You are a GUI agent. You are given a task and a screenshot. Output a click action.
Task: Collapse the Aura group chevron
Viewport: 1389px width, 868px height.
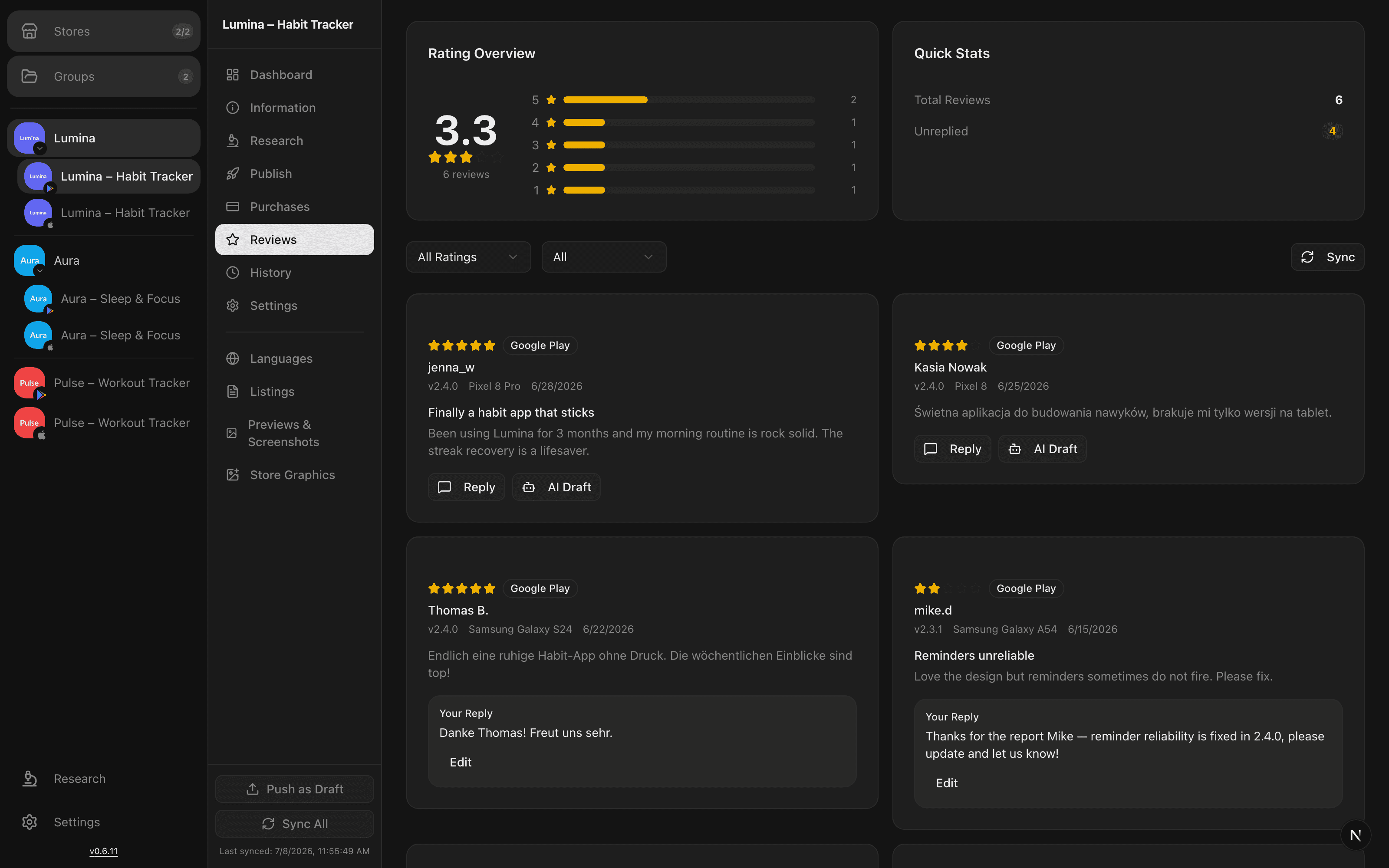click(x=39, y=270)
